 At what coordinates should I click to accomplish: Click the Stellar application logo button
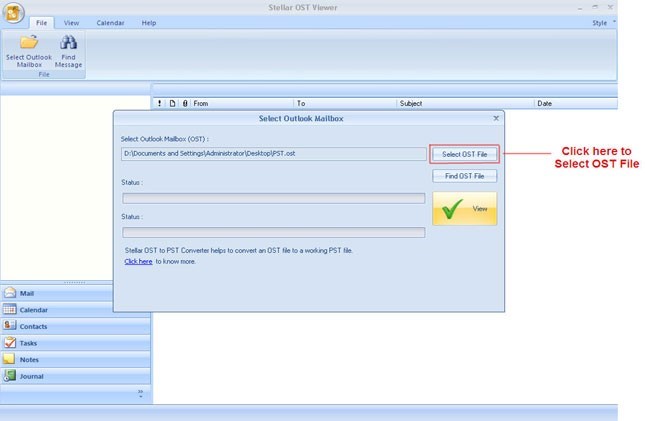[13, 12]
